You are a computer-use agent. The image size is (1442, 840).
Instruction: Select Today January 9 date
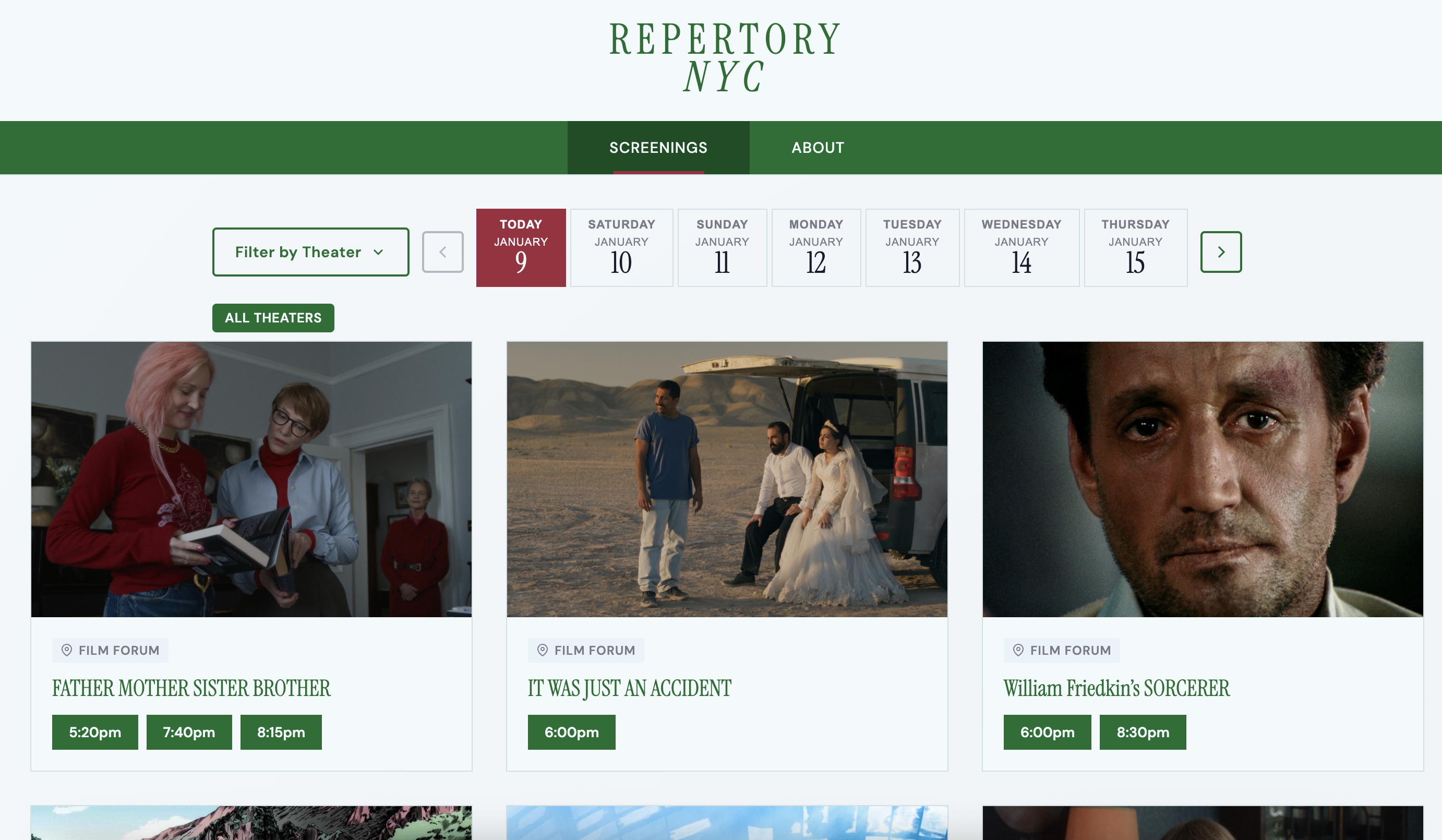[x=520, y=247]
